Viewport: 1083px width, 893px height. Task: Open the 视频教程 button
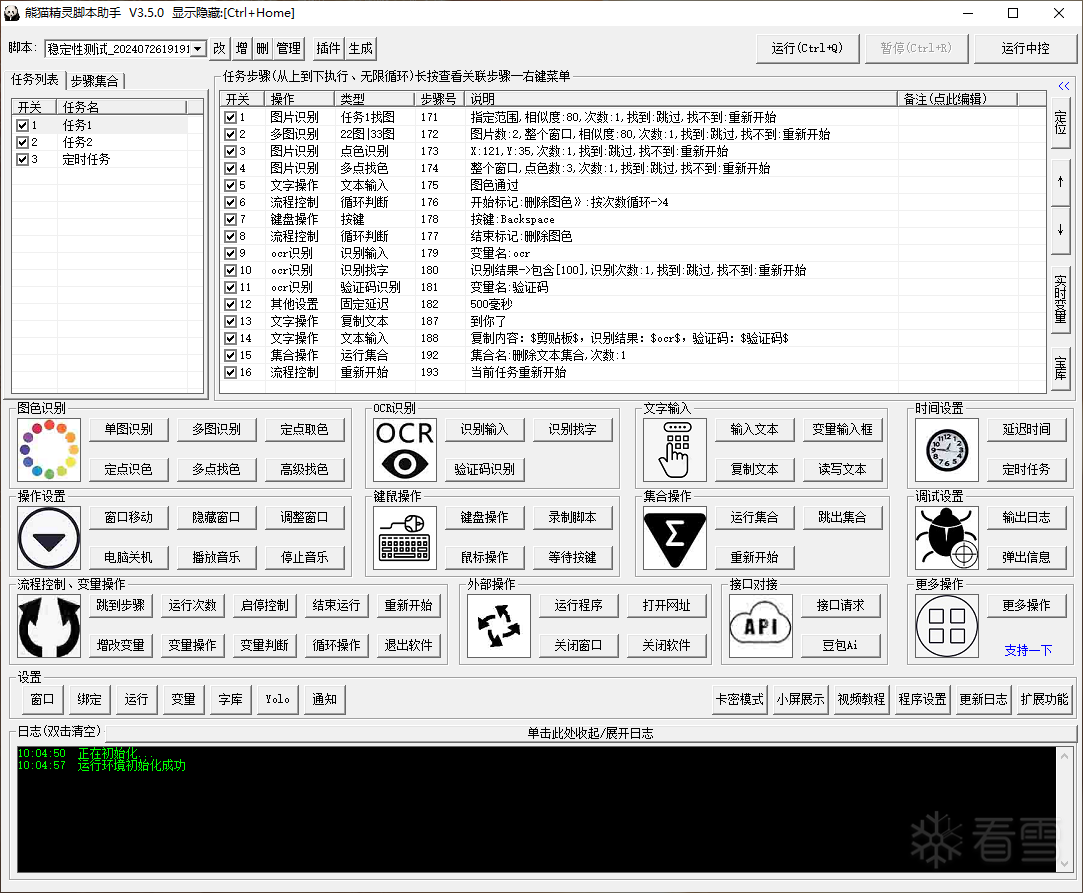click(x=861, y=700)
